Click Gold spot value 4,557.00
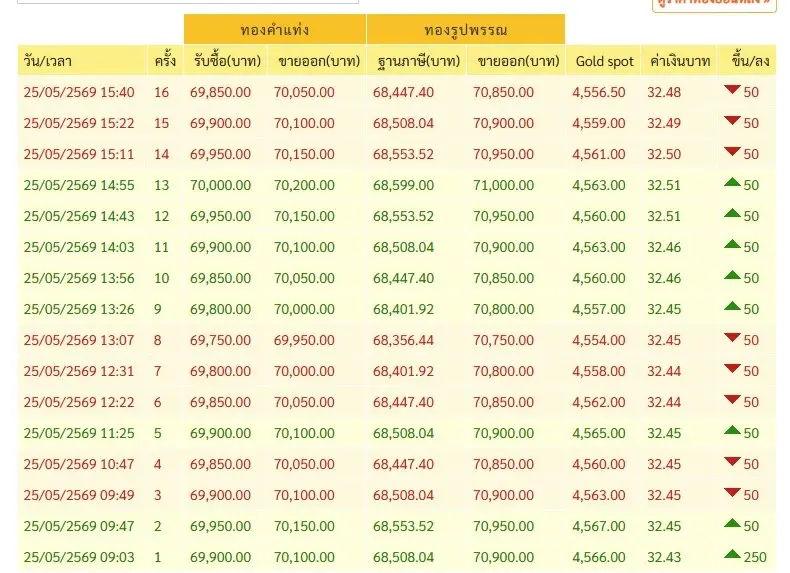The image size is (790, 573). coord(599,309)
